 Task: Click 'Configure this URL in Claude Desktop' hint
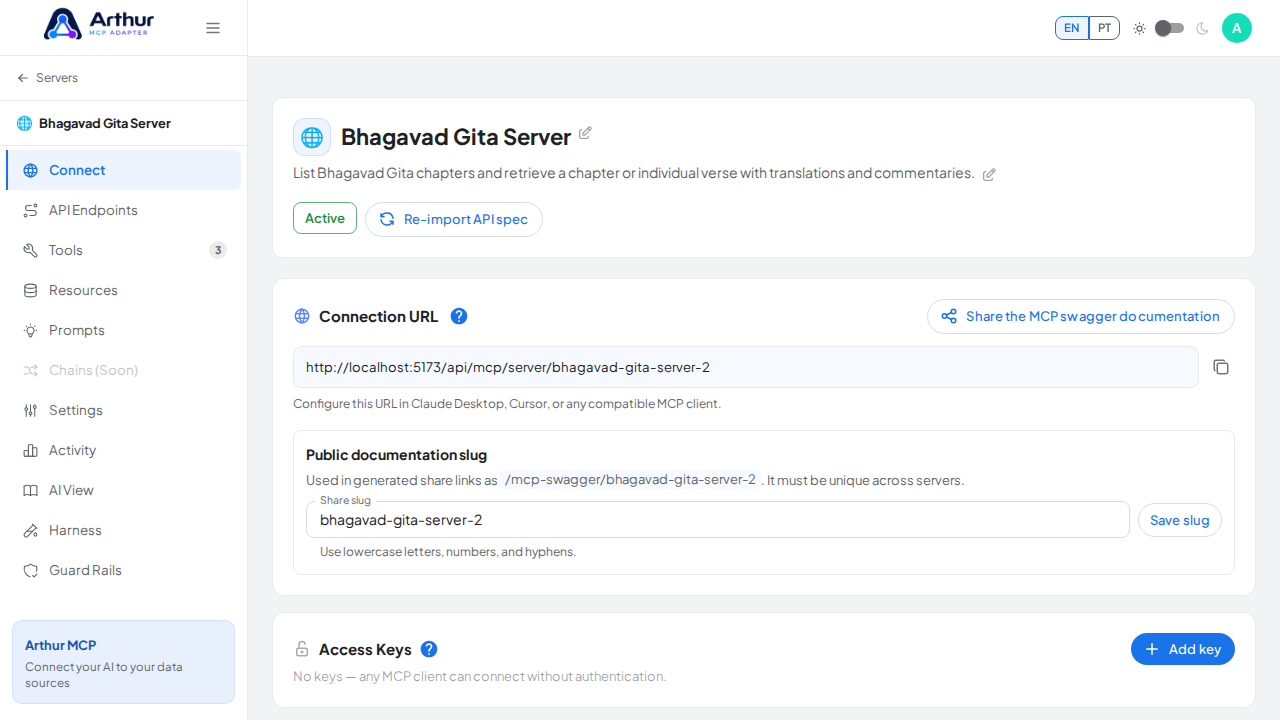tap(507, 404)
